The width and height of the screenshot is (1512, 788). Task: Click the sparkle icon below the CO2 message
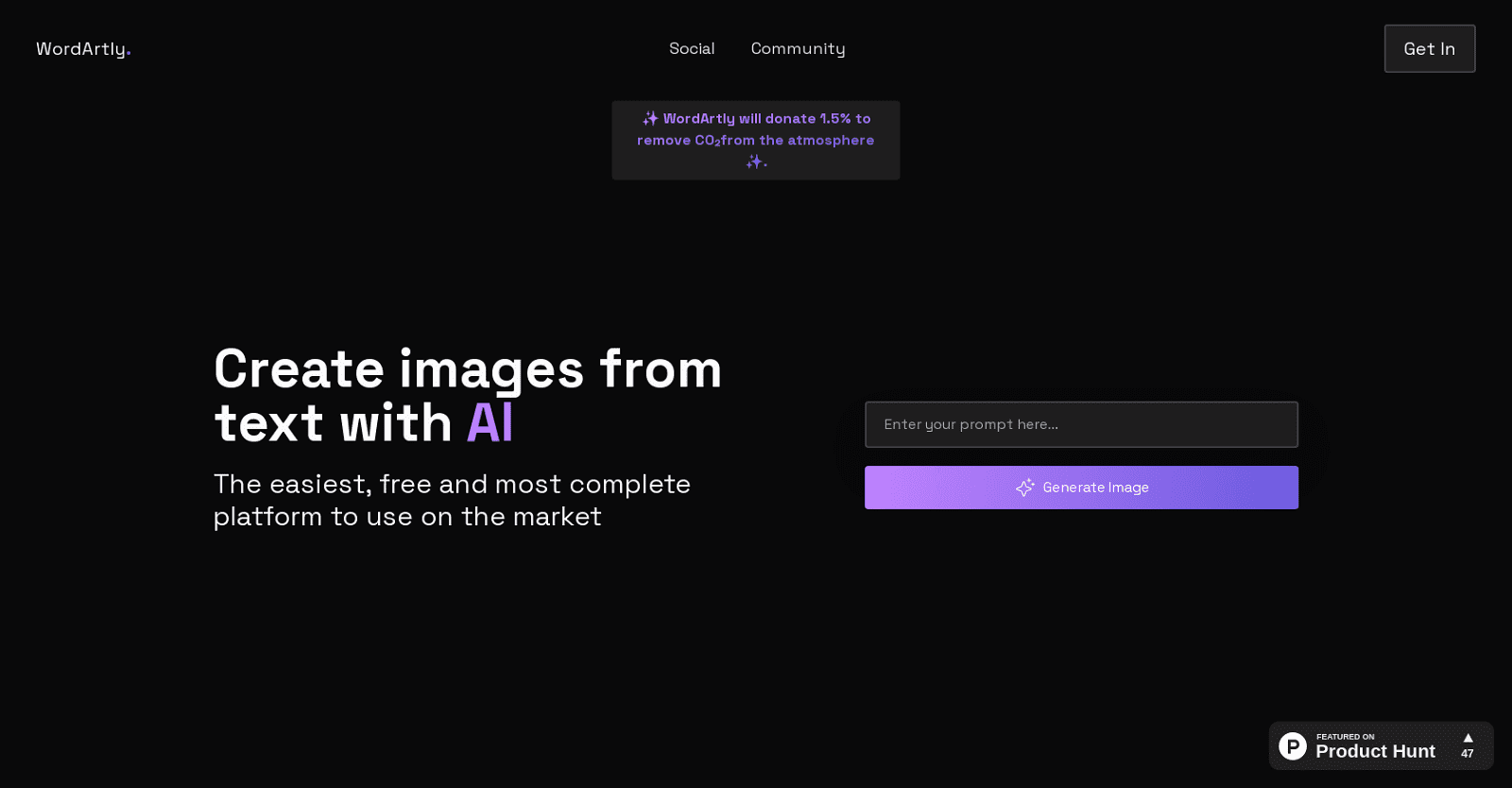754,162
